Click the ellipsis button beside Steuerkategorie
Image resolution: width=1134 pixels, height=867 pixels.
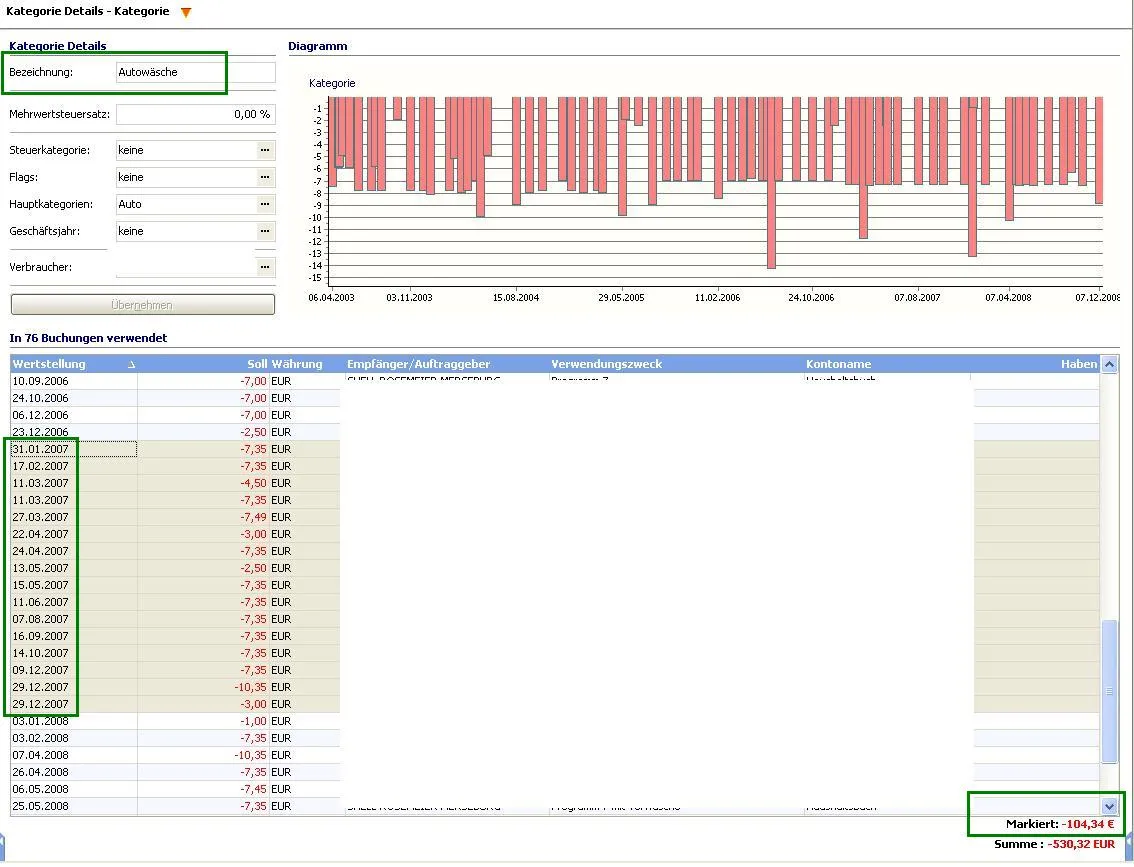click(265, 150)
